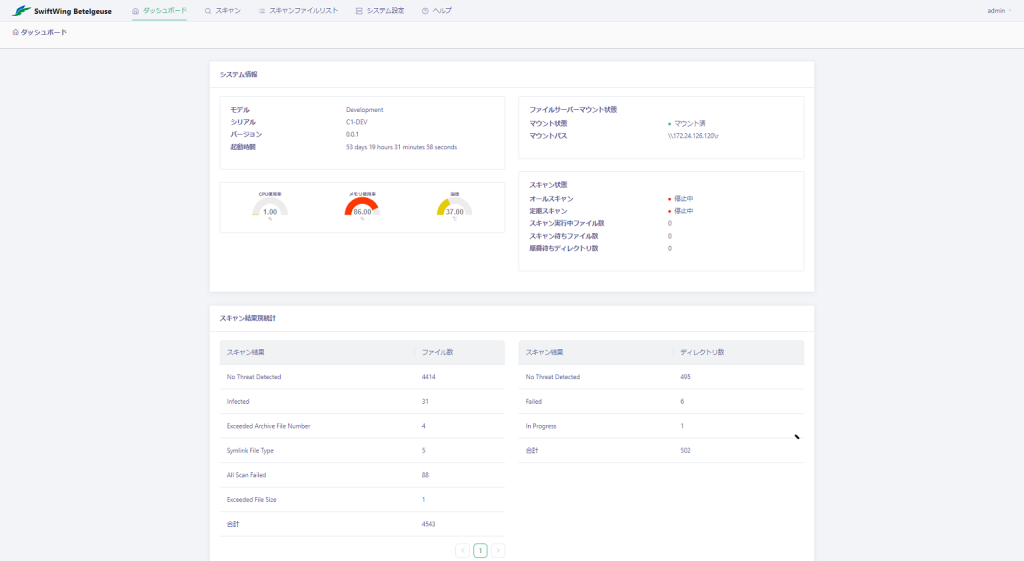The width and height of the screenshot is (1024, 561).
Task: Click the Exceeded File Size row
Action: (362, 500)
